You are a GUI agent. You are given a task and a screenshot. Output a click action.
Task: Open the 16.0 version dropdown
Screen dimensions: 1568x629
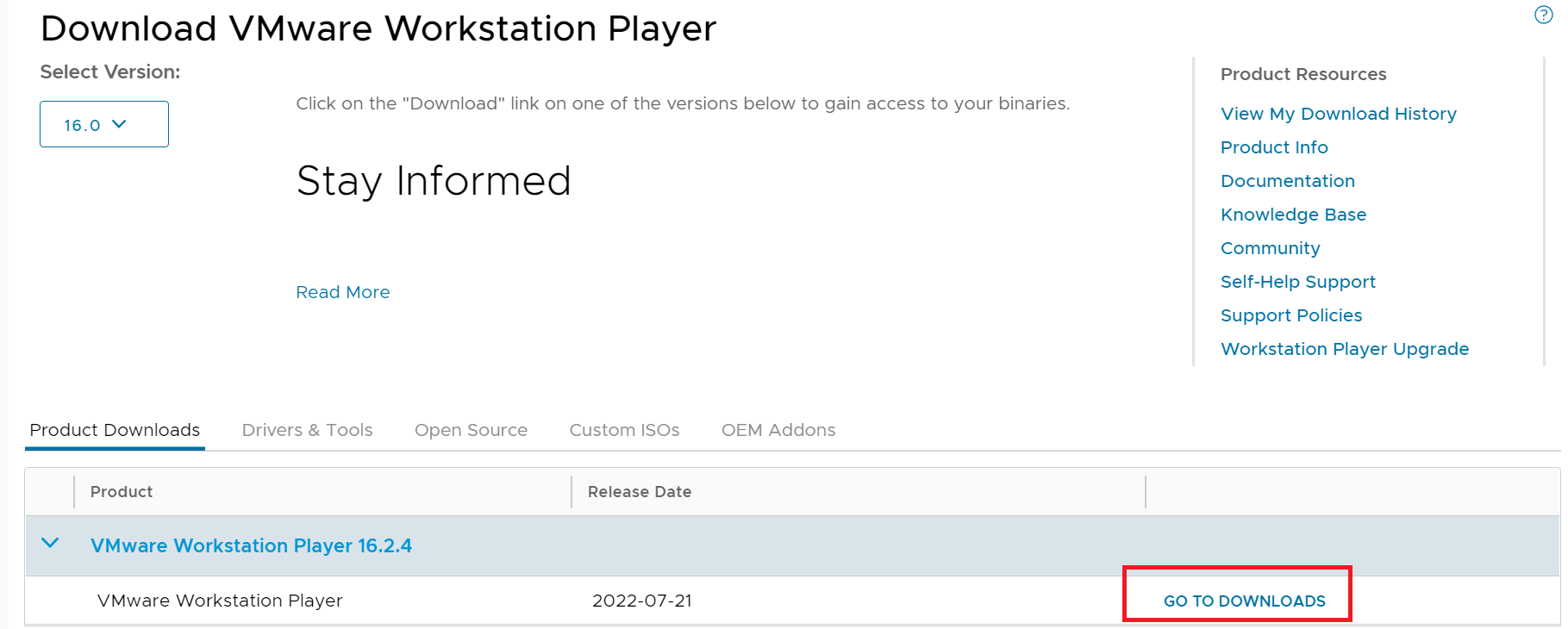coord(103,124)
